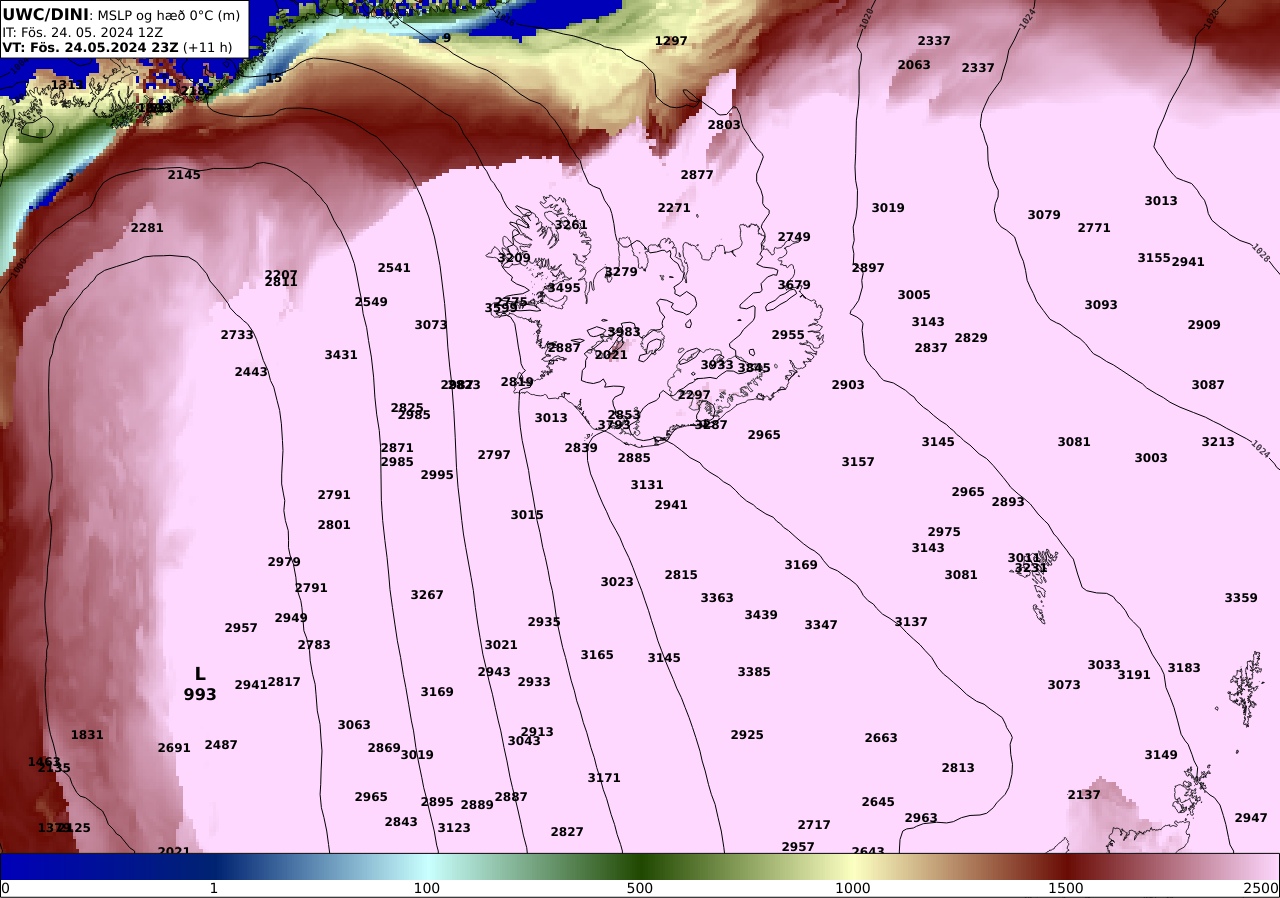Click the 2827 height value

click(567, 832)
